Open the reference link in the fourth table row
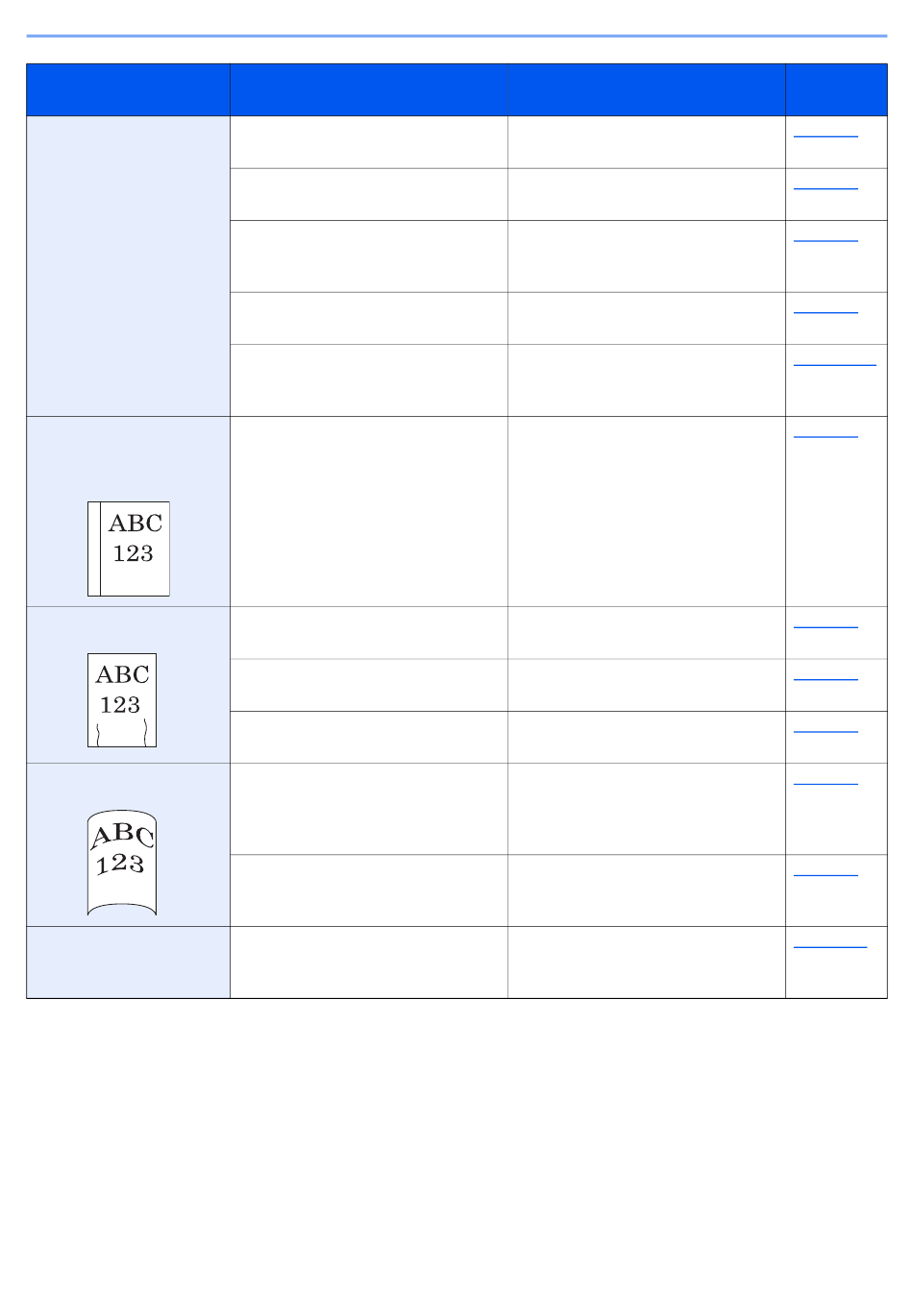This screenshot has width=913, height=1316. (x=826, y=311)
